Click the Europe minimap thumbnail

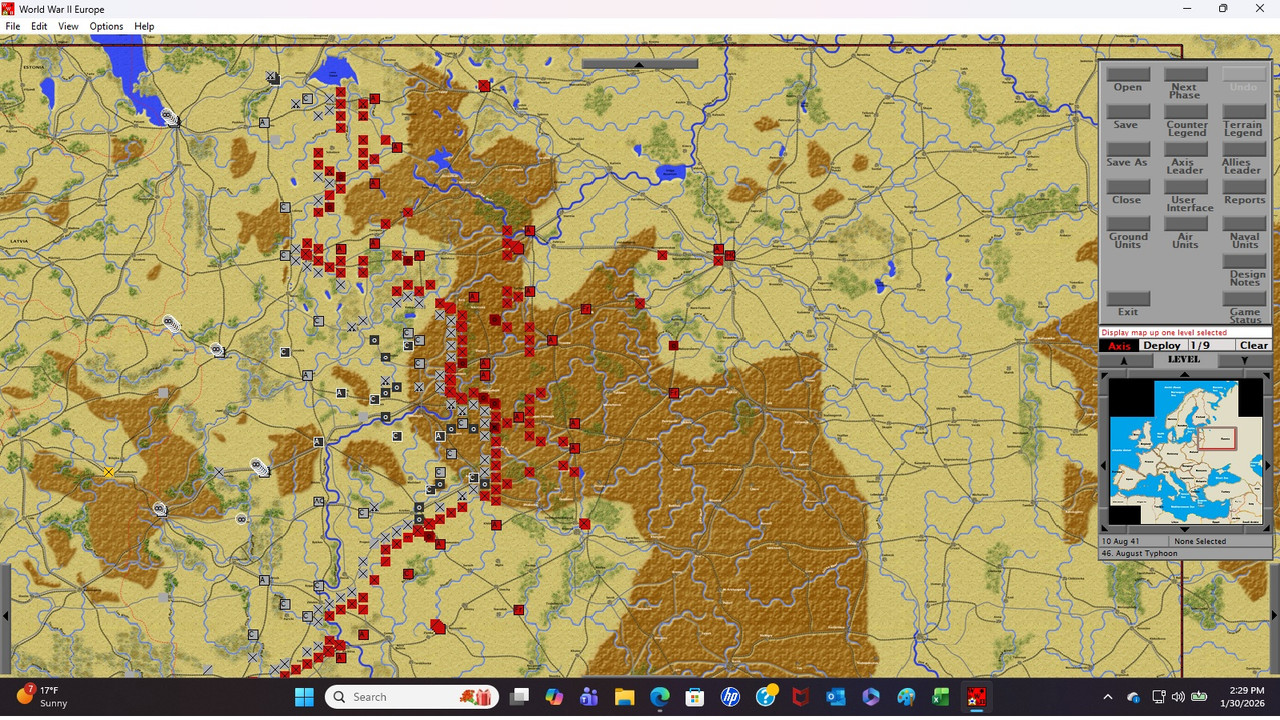click(x=1186, y=451)
